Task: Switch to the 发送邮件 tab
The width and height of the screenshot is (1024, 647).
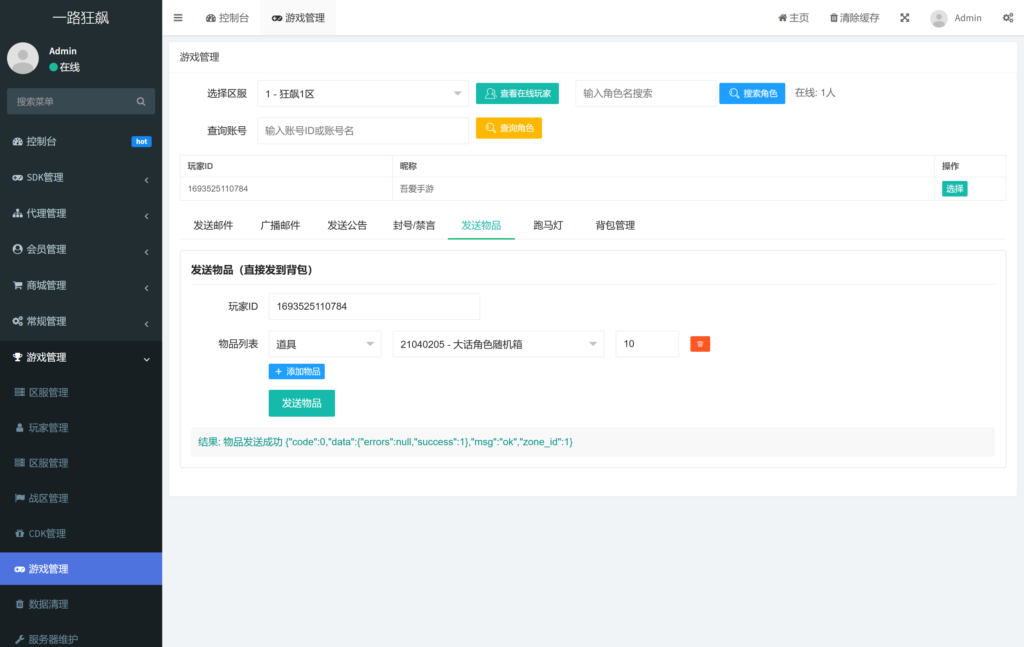Action: (213, 225)
